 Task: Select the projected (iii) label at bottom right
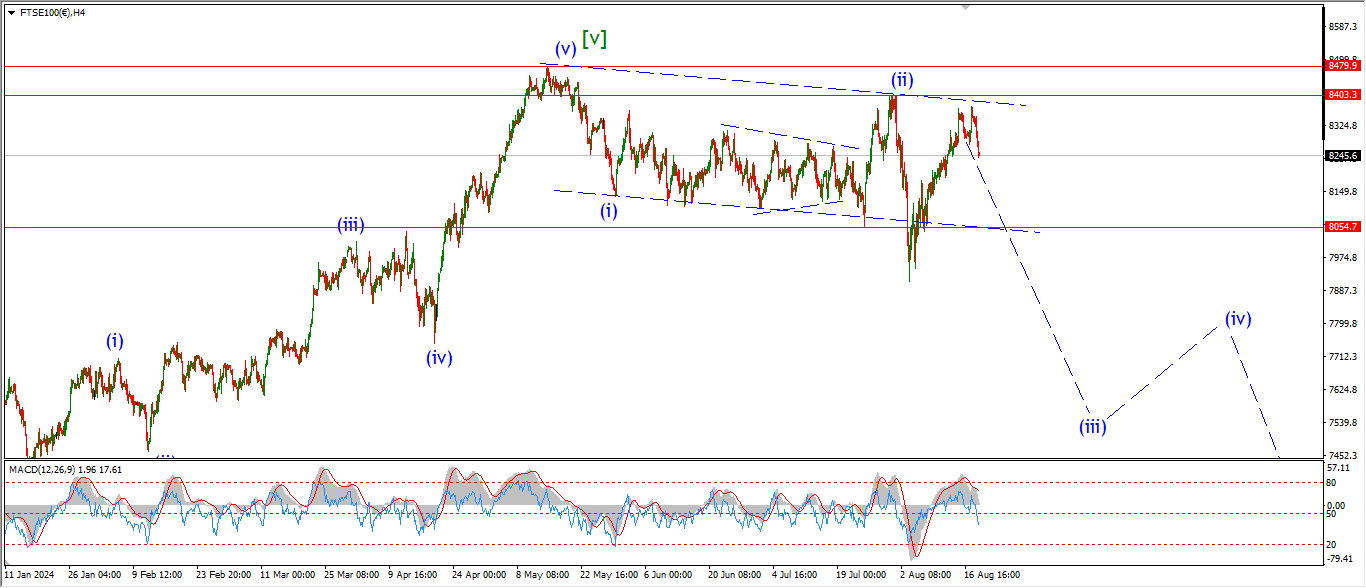1092,427
